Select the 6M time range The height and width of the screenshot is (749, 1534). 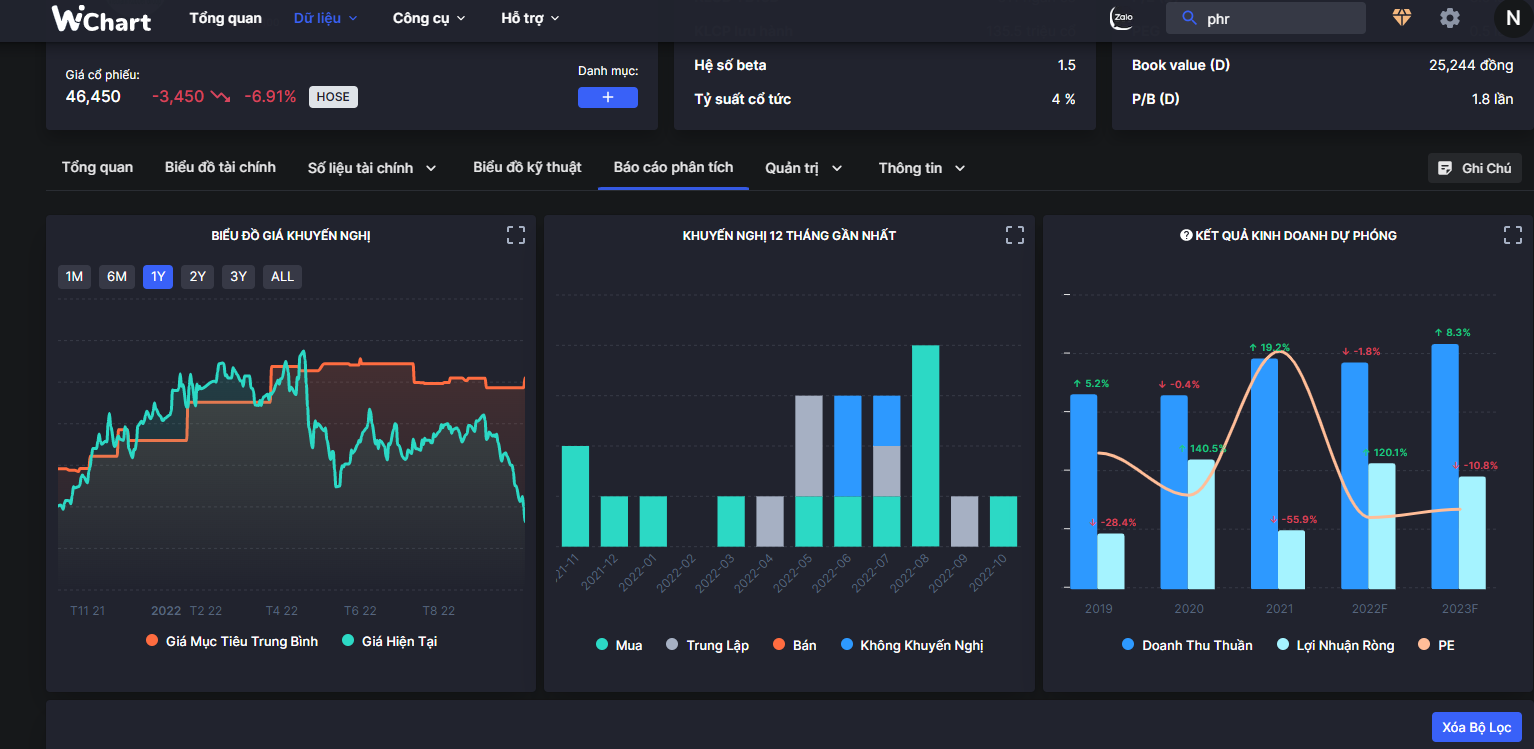click(x=117, y=276)
